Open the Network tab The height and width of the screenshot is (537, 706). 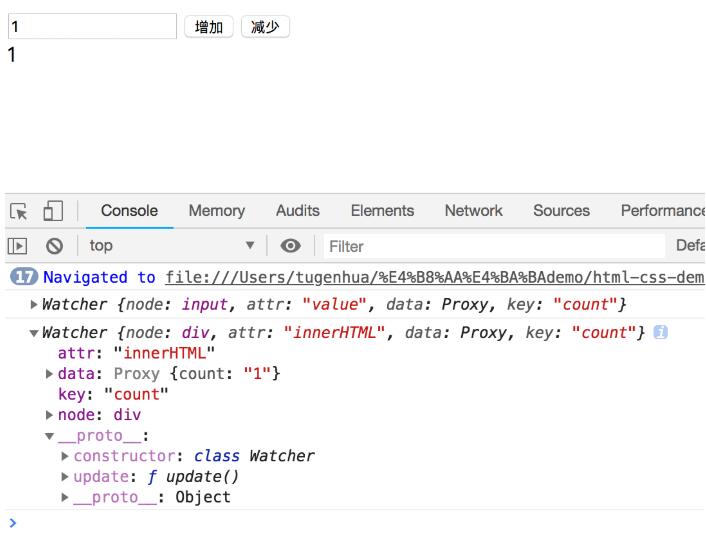point(473,211)
